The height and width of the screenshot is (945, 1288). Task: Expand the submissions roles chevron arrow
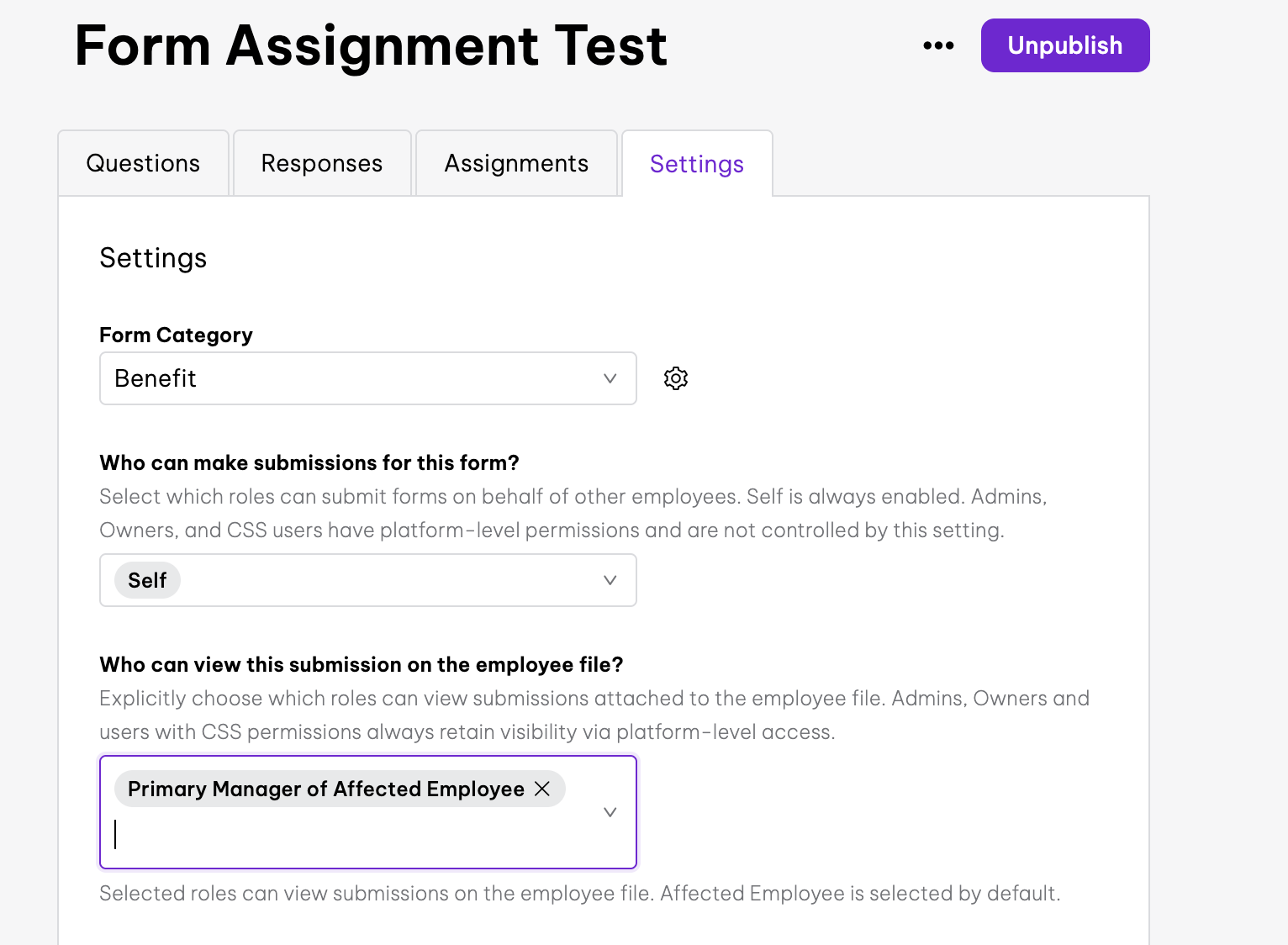click(610, 580)
